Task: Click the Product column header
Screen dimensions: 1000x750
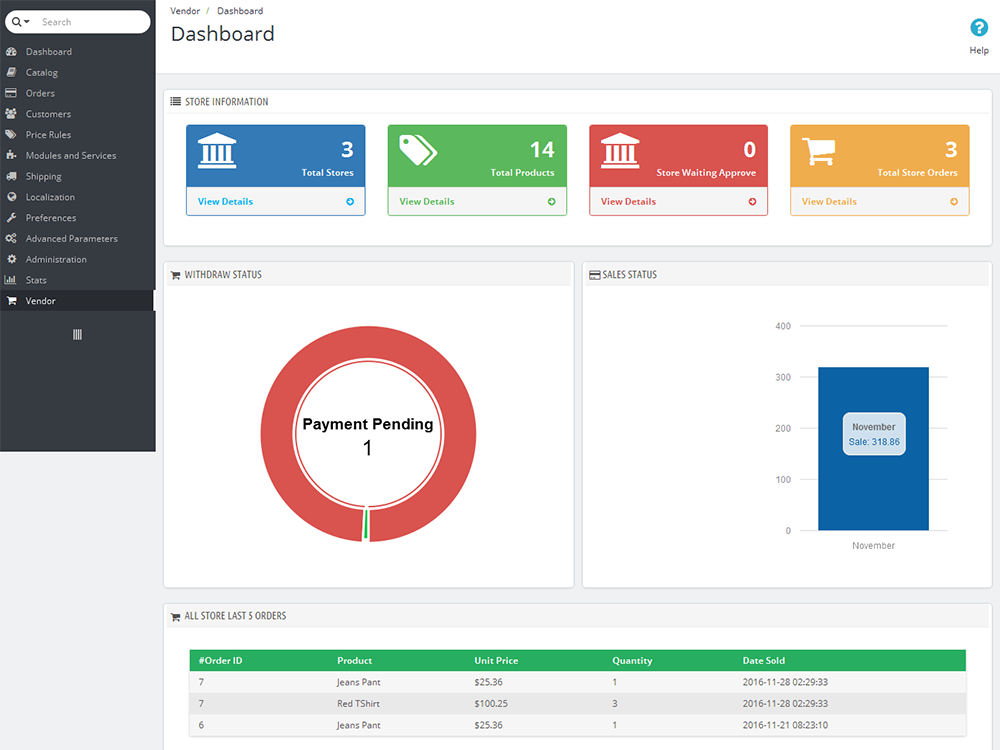Action: pos(355,661)
